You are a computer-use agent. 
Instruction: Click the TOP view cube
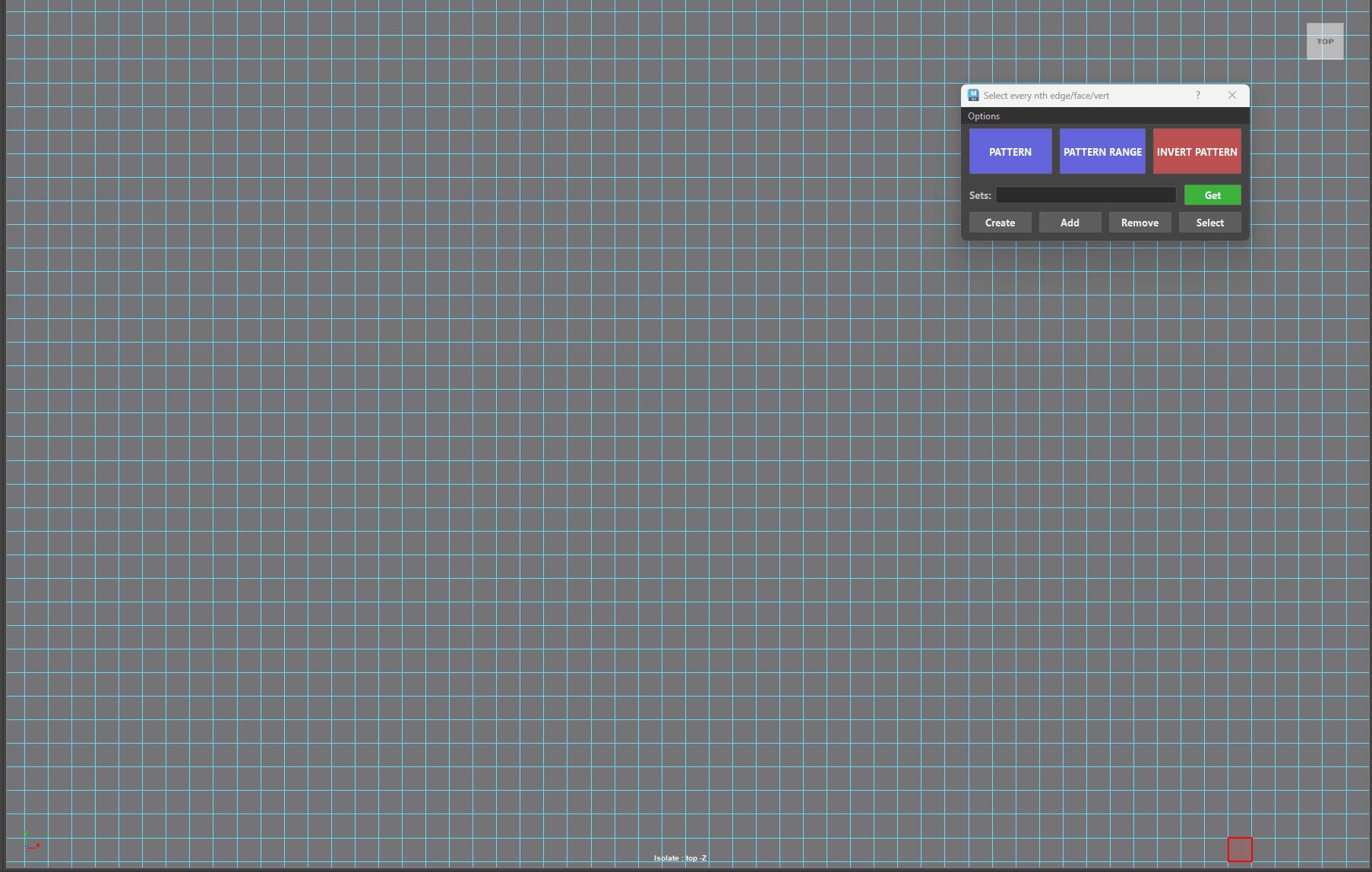tap(1325, 41)
